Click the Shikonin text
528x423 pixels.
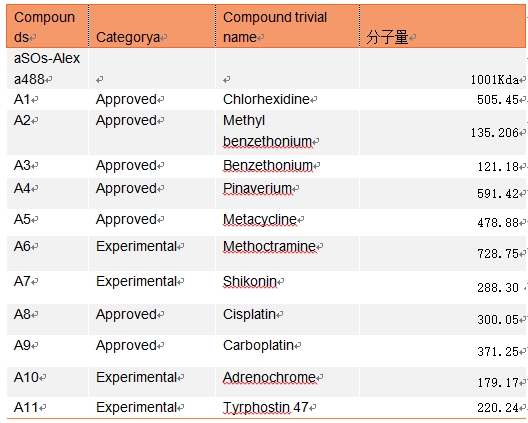(250, 281)
